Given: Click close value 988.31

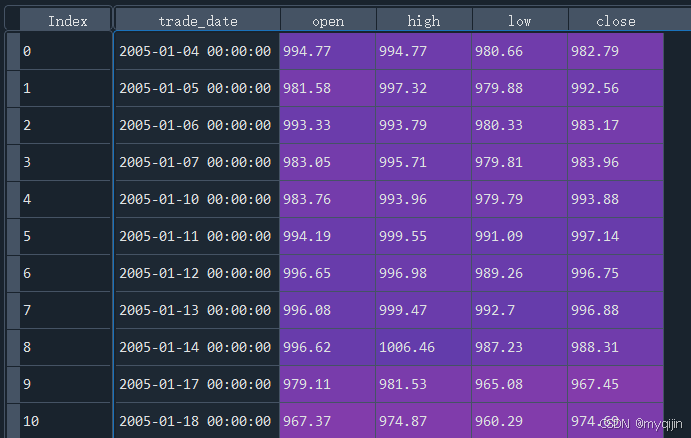Looking at the screenshot, I should click(616, 347).
